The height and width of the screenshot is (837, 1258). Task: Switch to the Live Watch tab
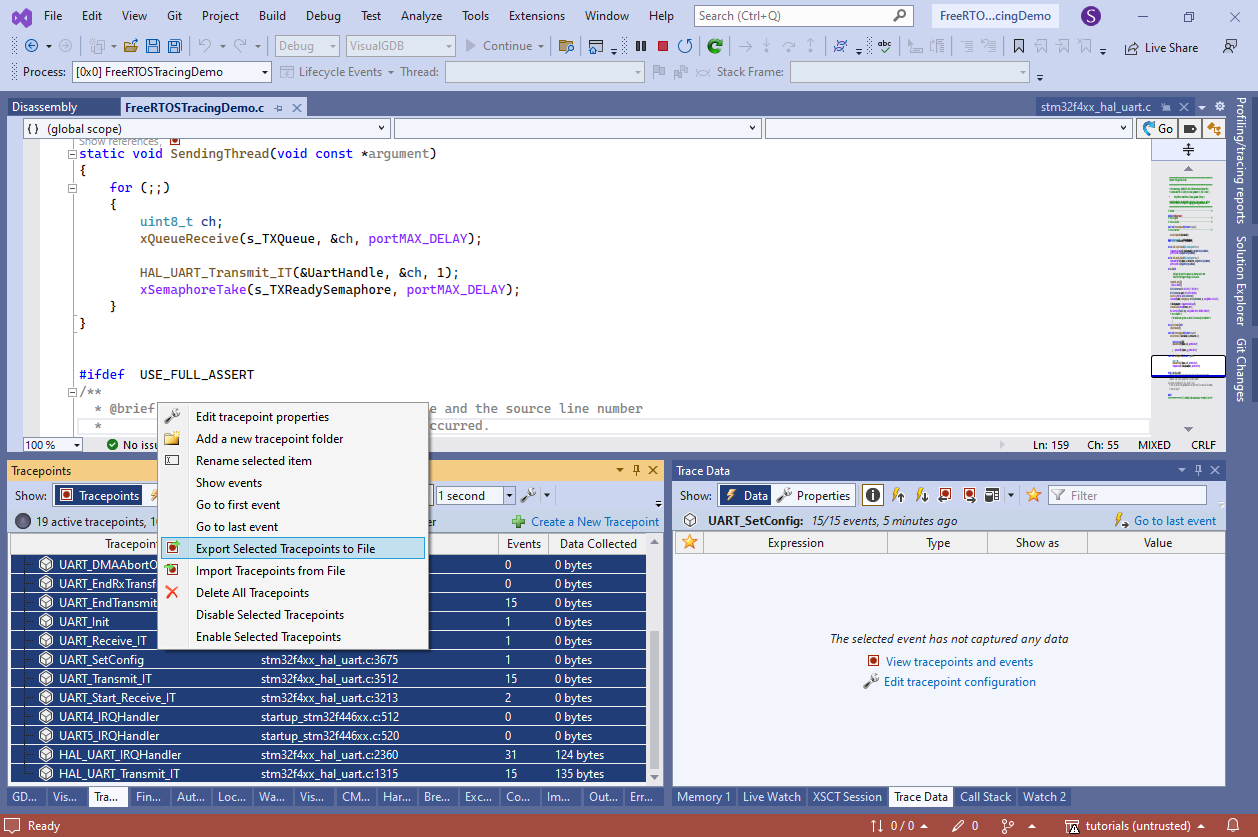pos(773,797)
